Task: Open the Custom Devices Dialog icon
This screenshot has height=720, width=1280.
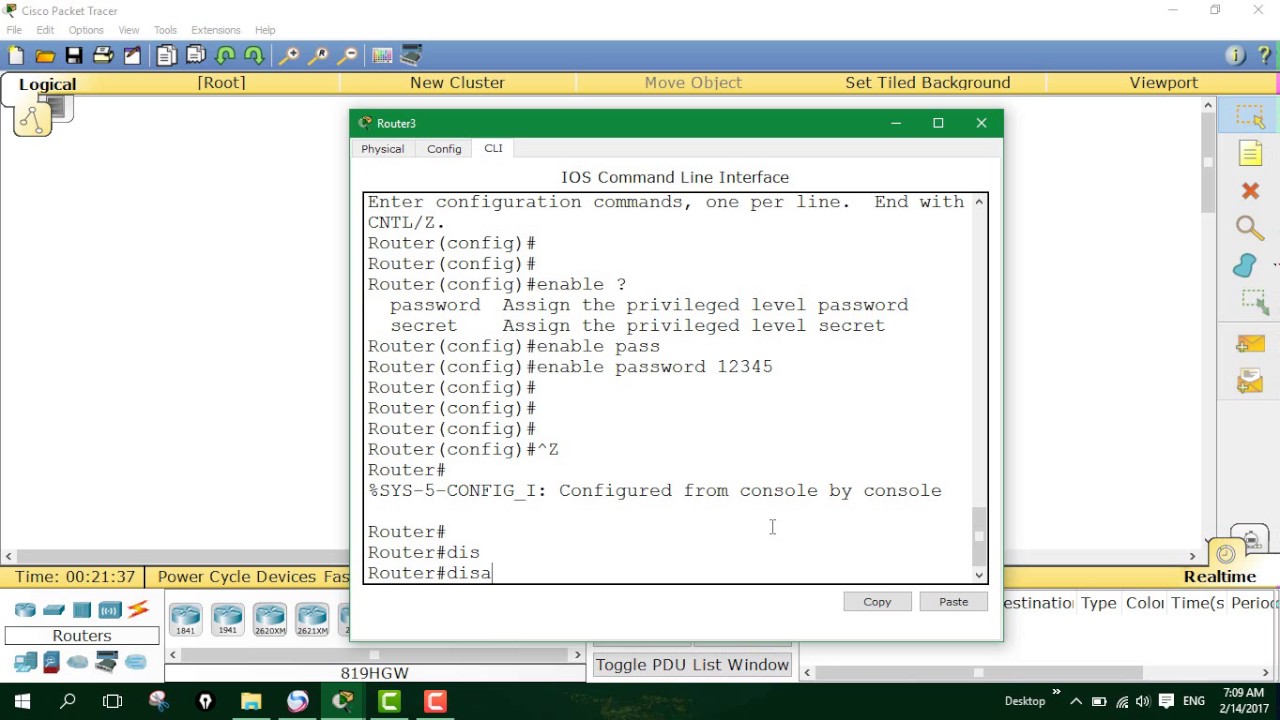Action: [x=411, y=56]
